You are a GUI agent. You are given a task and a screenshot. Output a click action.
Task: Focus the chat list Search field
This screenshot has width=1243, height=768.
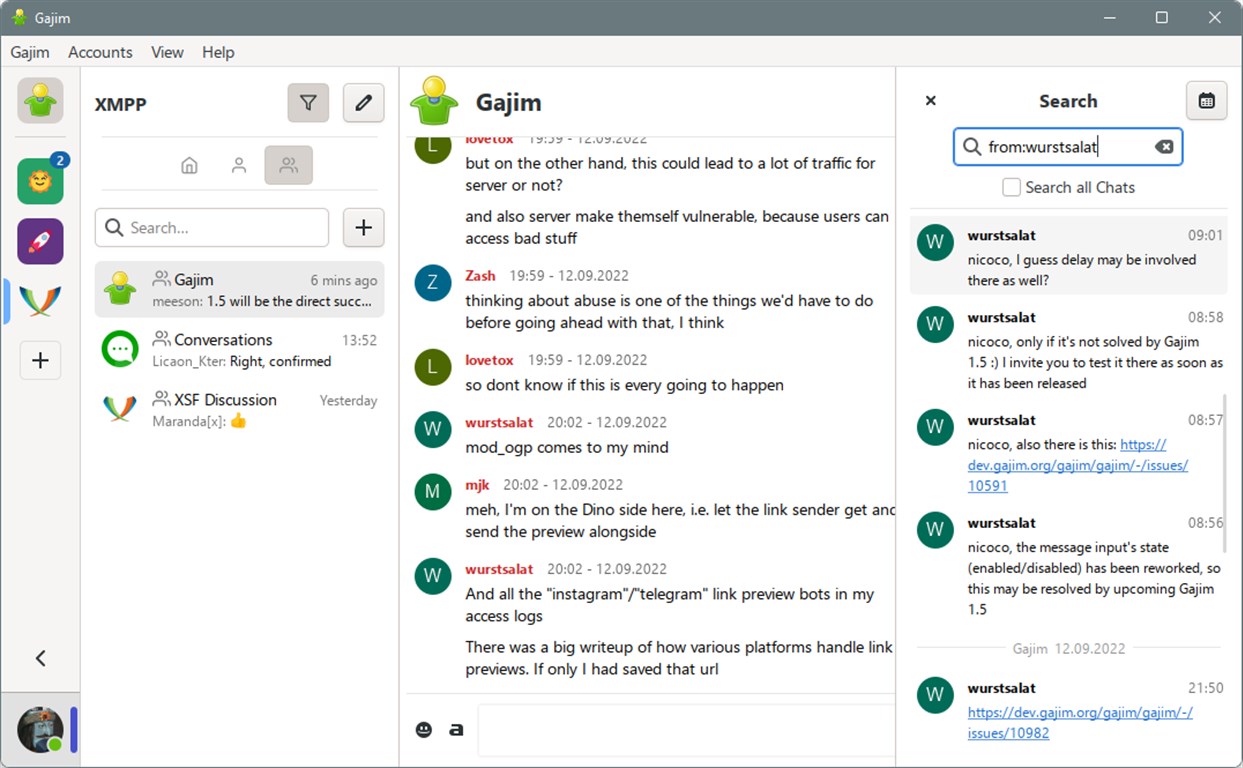pos(212,228)
